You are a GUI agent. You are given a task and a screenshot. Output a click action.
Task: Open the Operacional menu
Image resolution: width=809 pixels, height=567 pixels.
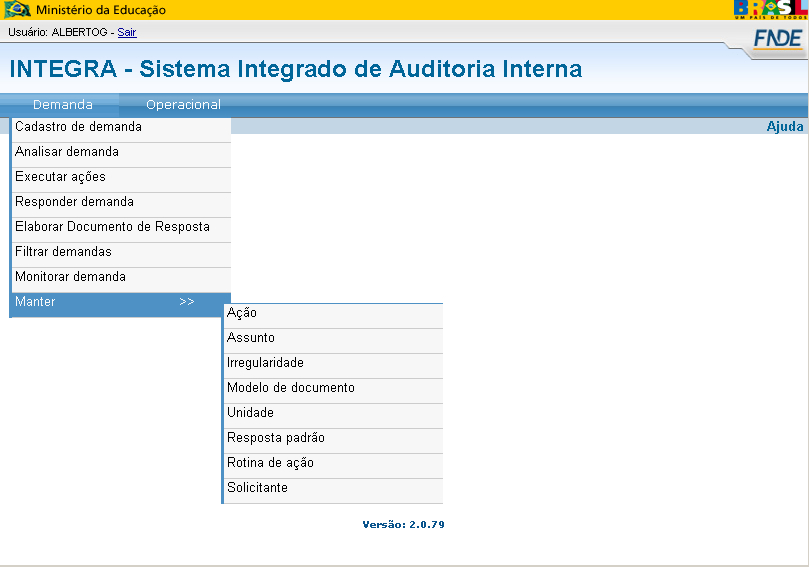[183, 105]
